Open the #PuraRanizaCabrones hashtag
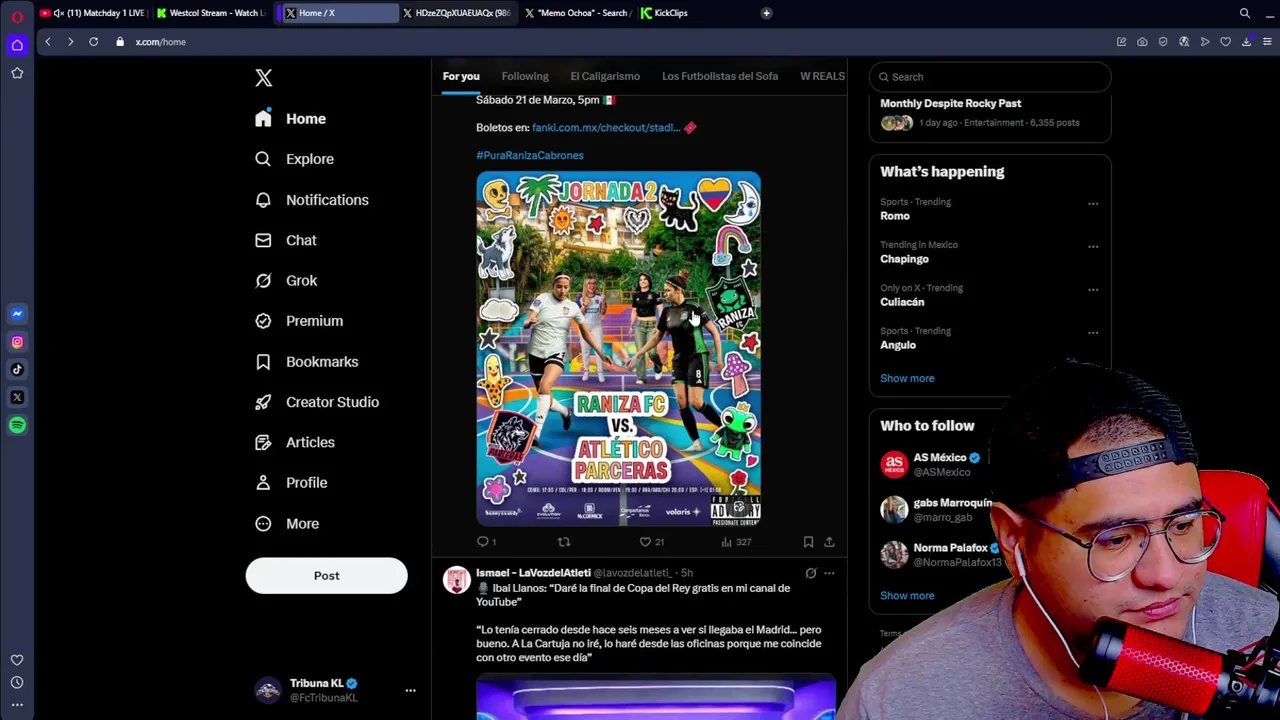Screen dimensions: 1280x720 (530, 156)
